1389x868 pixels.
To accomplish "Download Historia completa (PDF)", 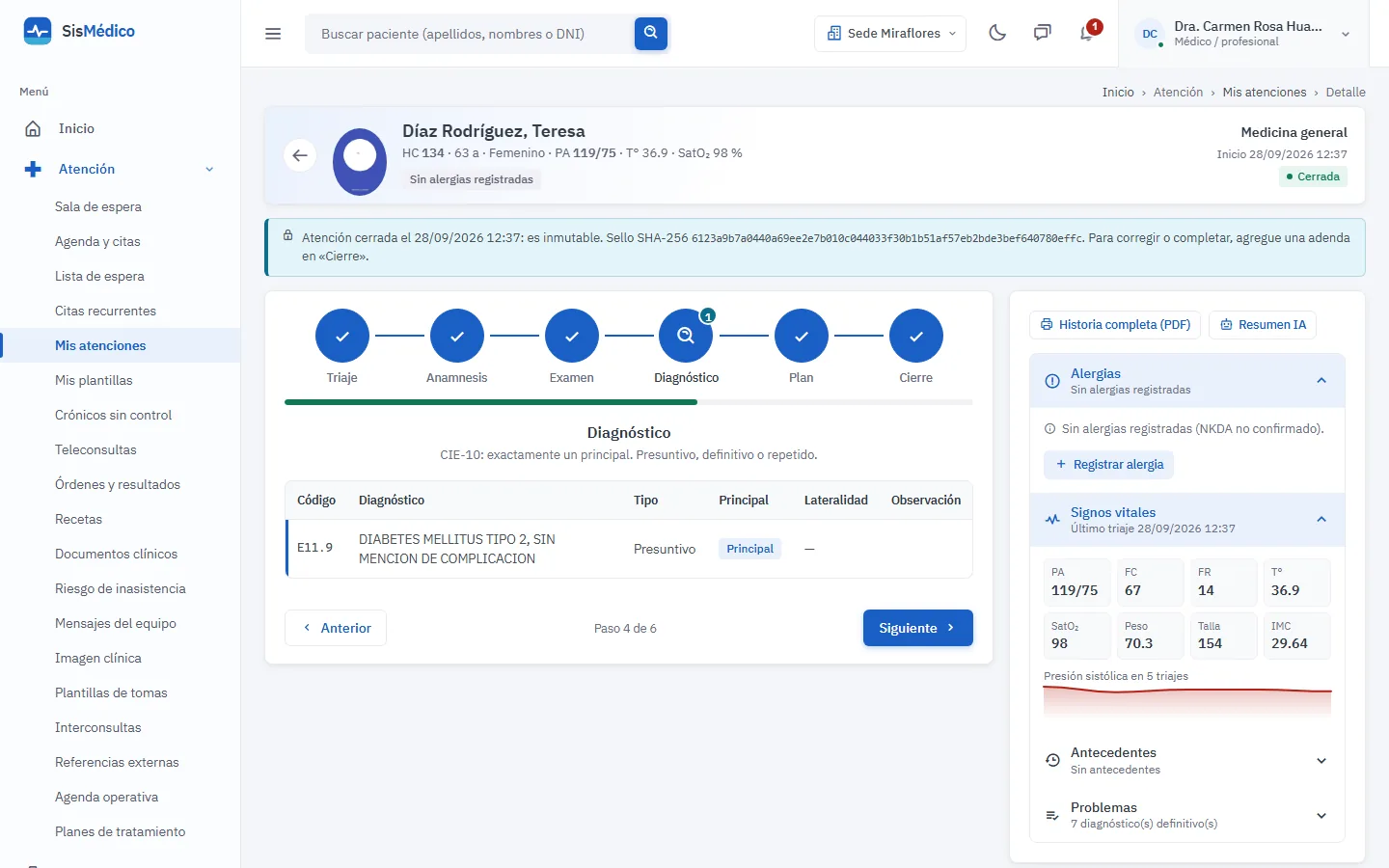I will [x=1115, y=325].
